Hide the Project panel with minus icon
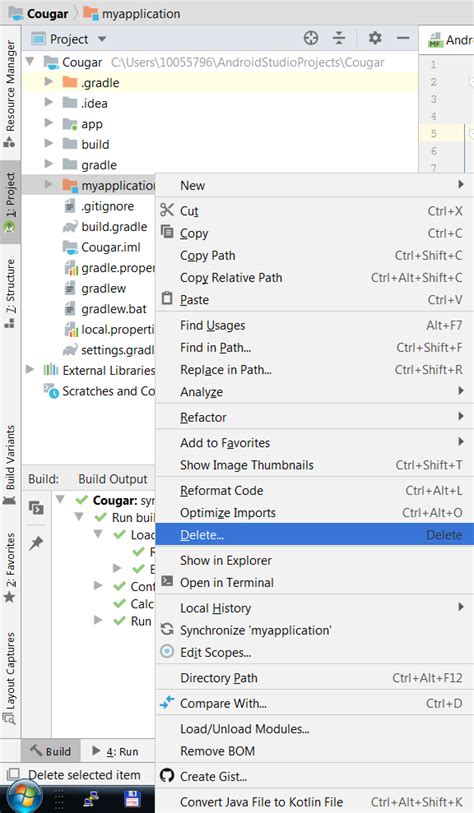 coord(402,38)
